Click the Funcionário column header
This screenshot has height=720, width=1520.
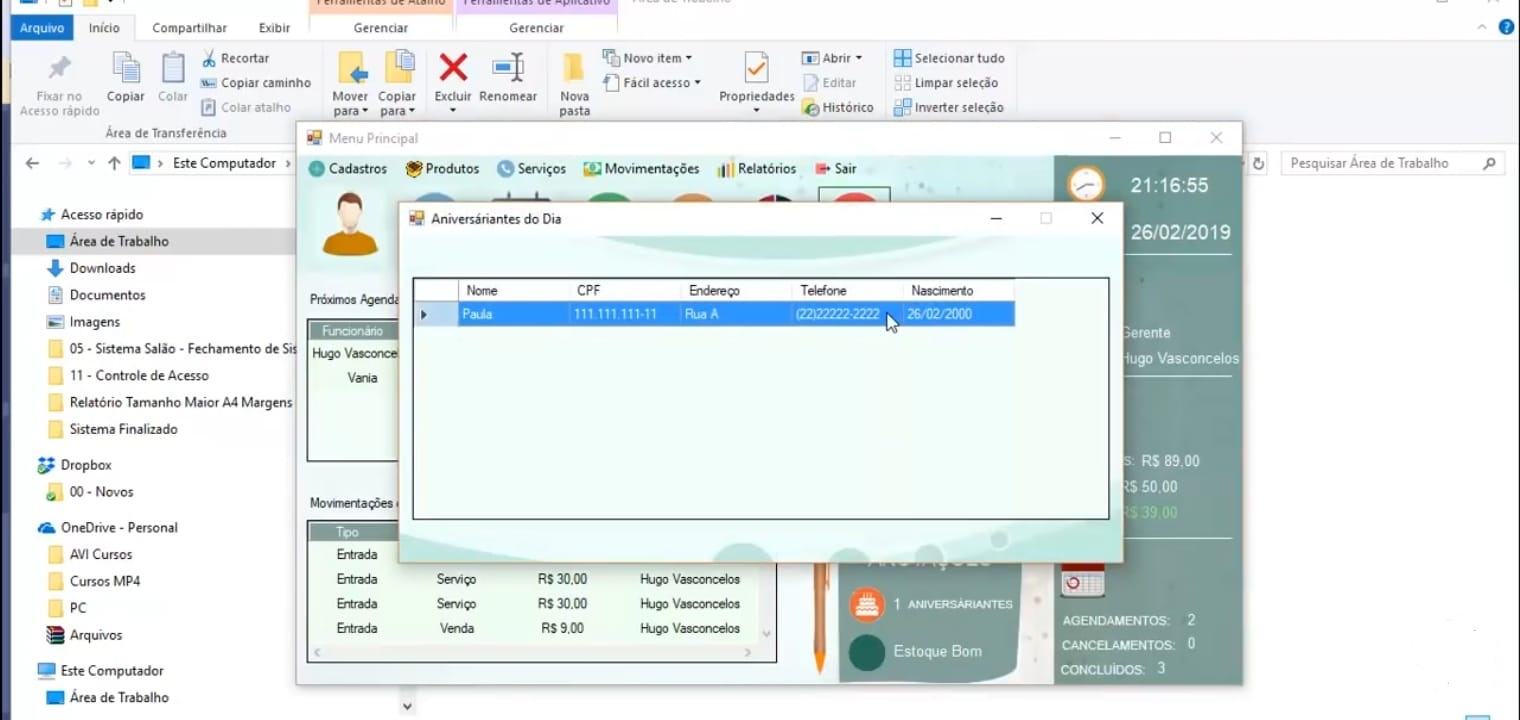coord(353,331)
